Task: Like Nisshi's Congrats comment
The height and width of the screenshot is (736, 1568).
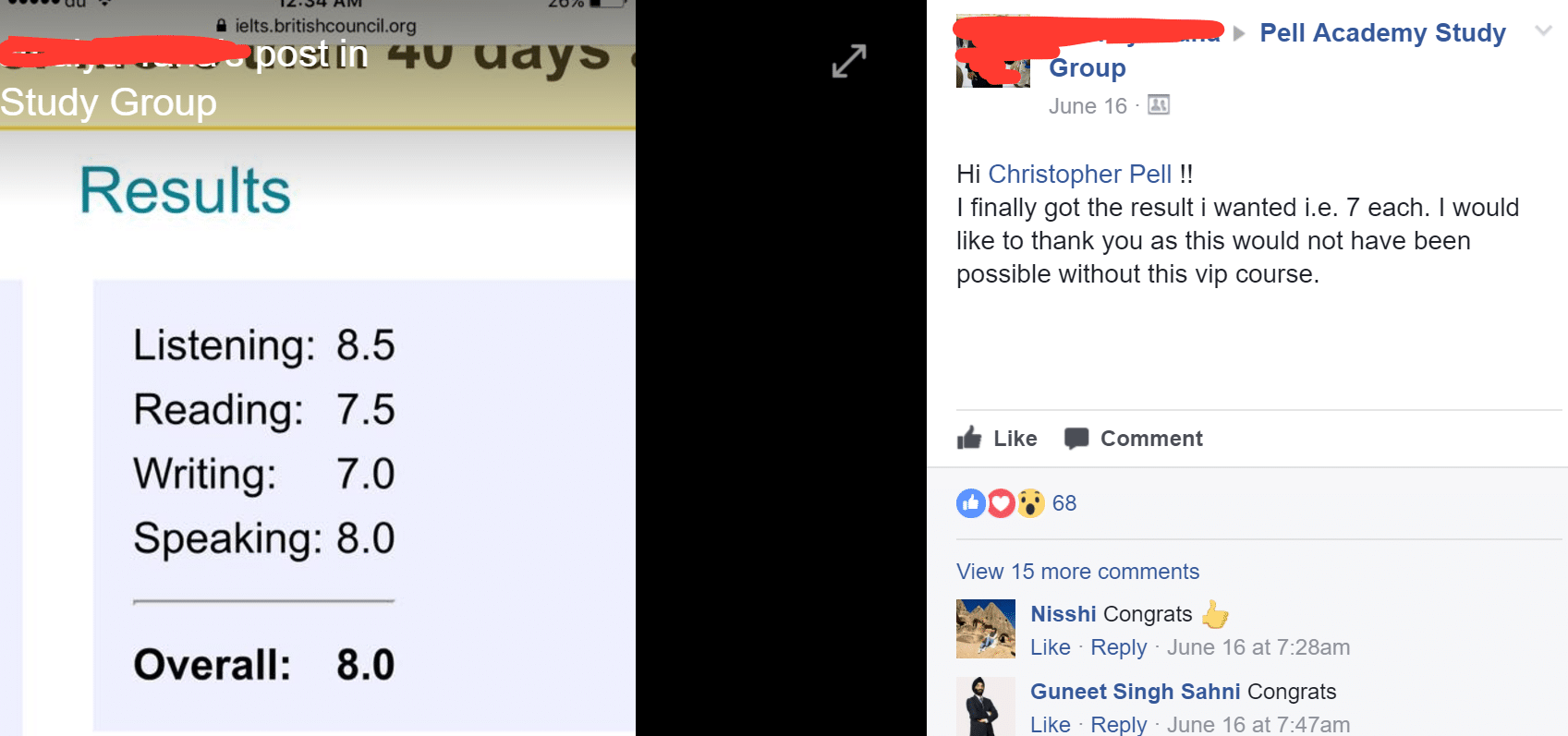Action: point(1051,647)
